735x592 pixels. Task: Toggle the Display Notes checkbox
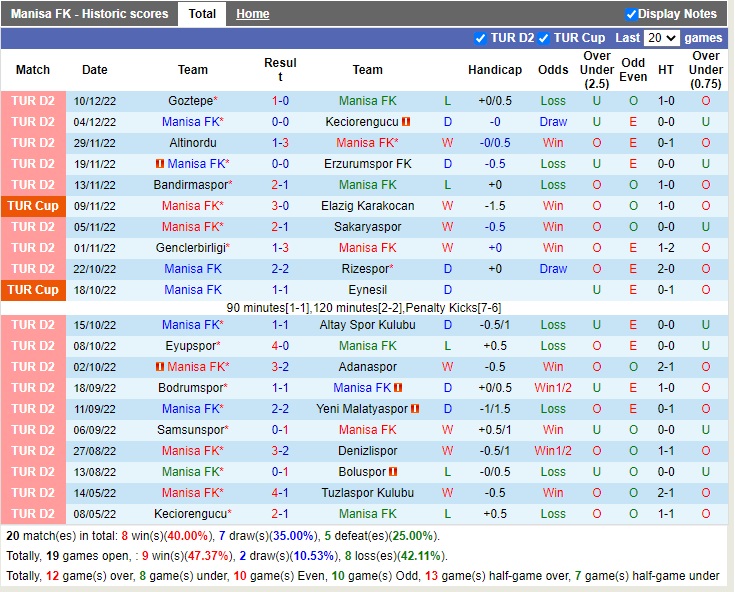pyautogui.click(x=631, y=14)
